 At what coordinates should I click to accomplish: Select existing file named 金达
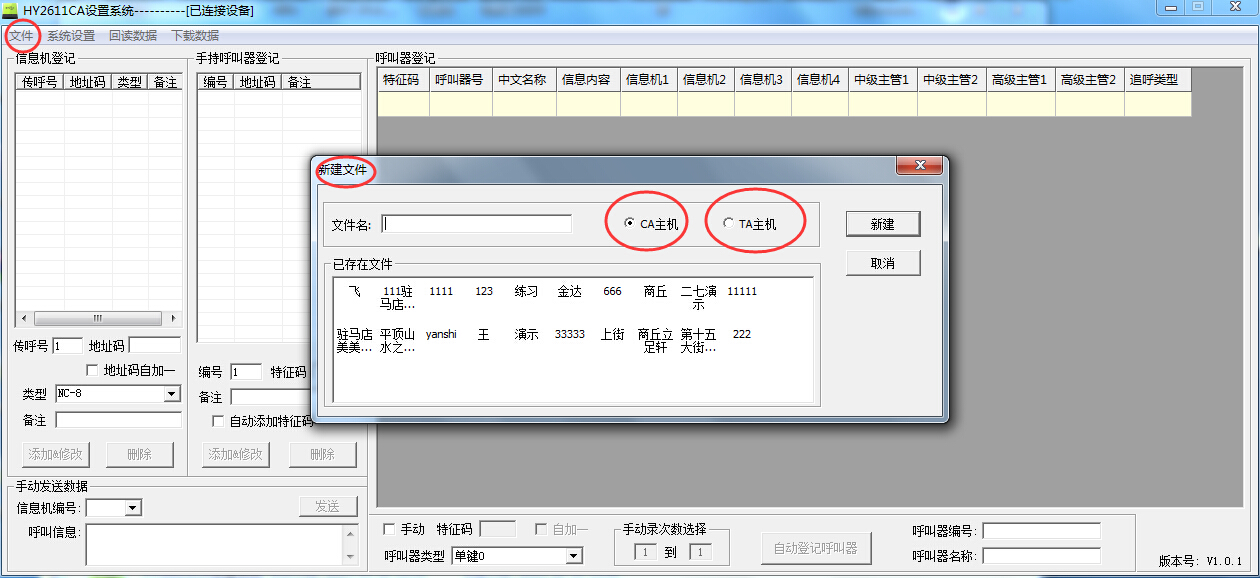tap(569, 292)
